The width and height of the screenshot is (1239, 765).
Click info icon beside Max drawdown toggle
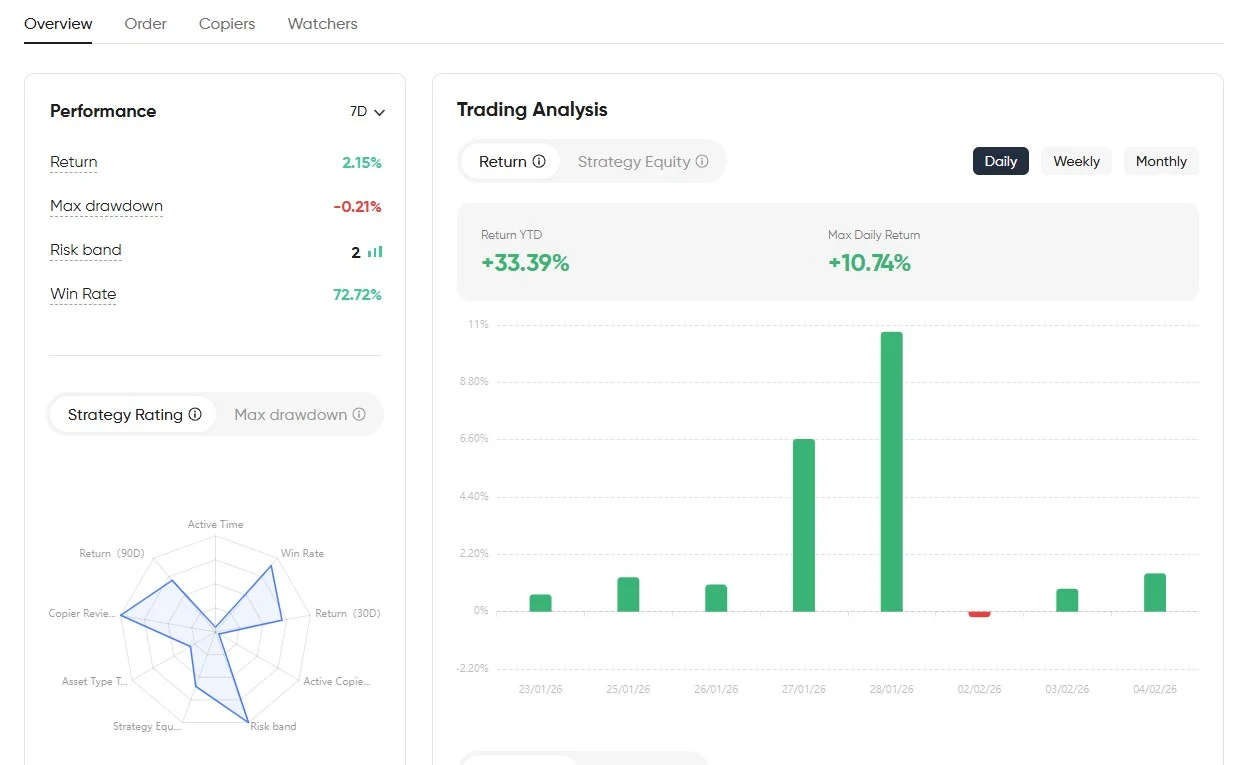tap(359, 414)
